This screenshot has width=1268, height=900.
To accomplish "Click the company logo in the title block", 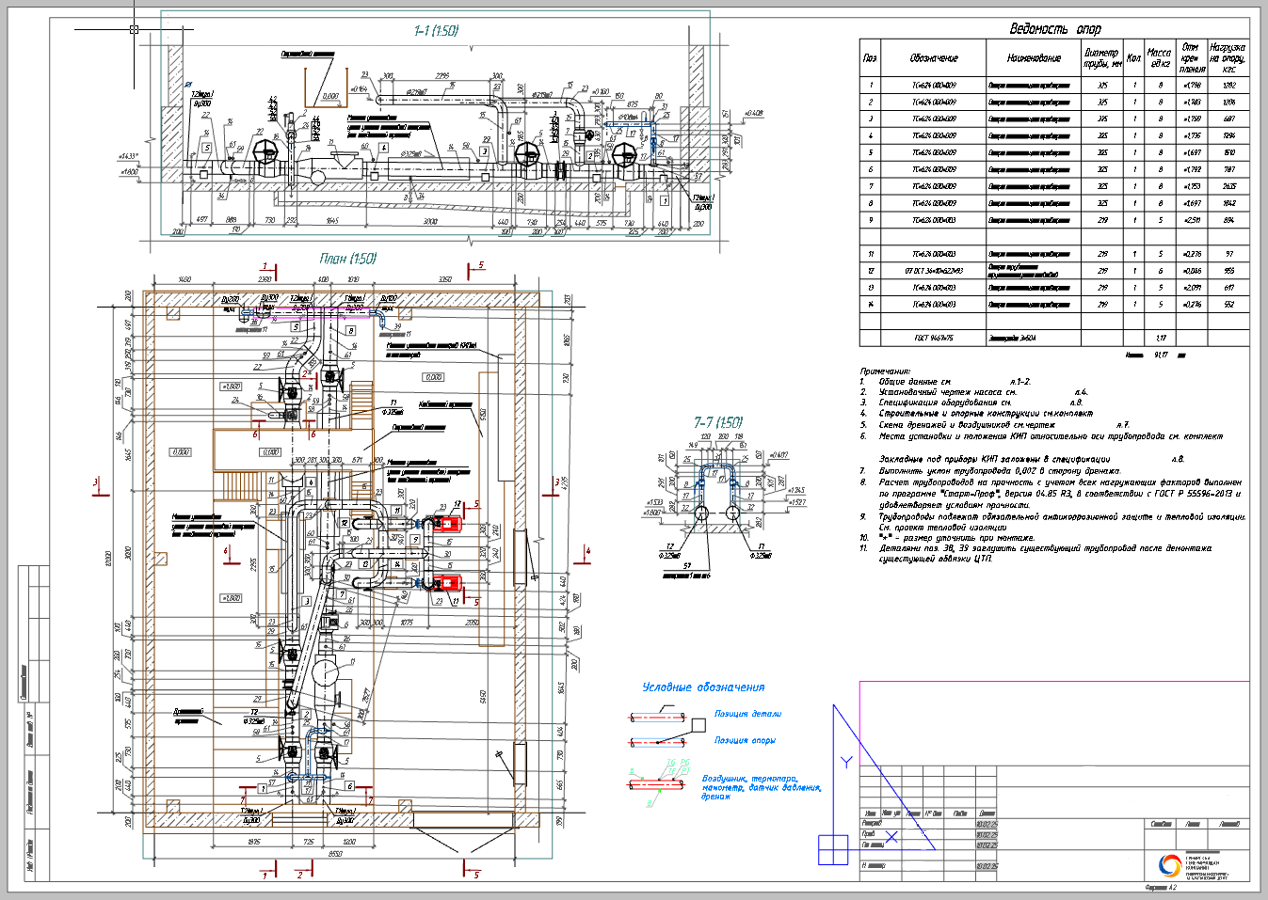I will pos(1170,864).
